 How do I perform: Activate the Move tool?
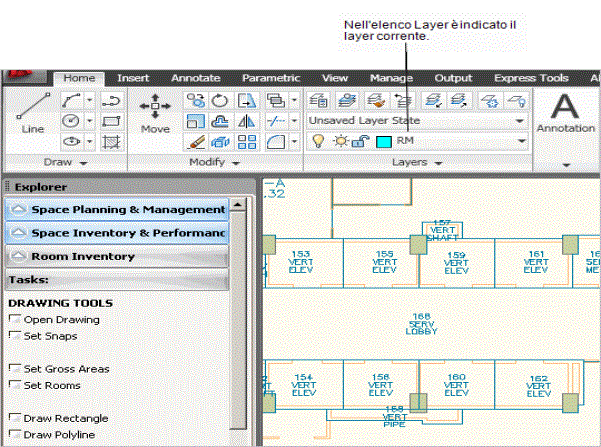[155, 113]
